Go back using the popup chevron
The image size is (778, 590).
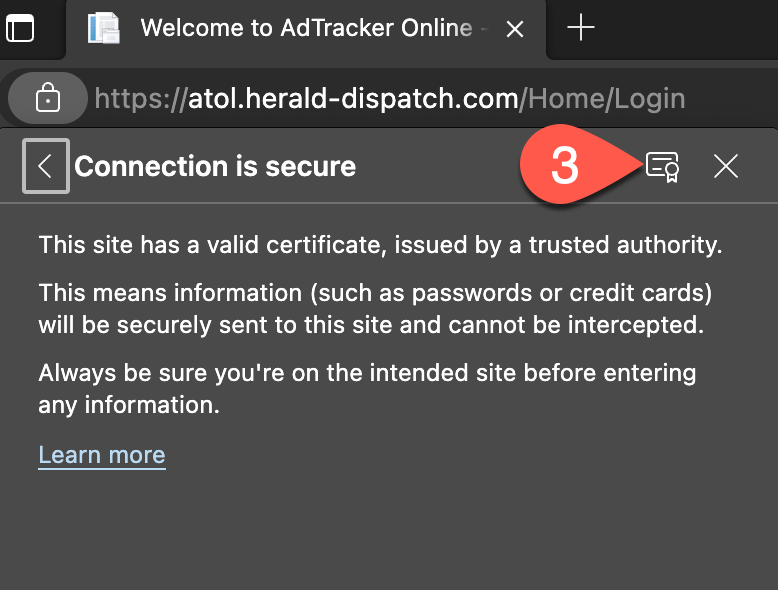[x=45, y=166]
